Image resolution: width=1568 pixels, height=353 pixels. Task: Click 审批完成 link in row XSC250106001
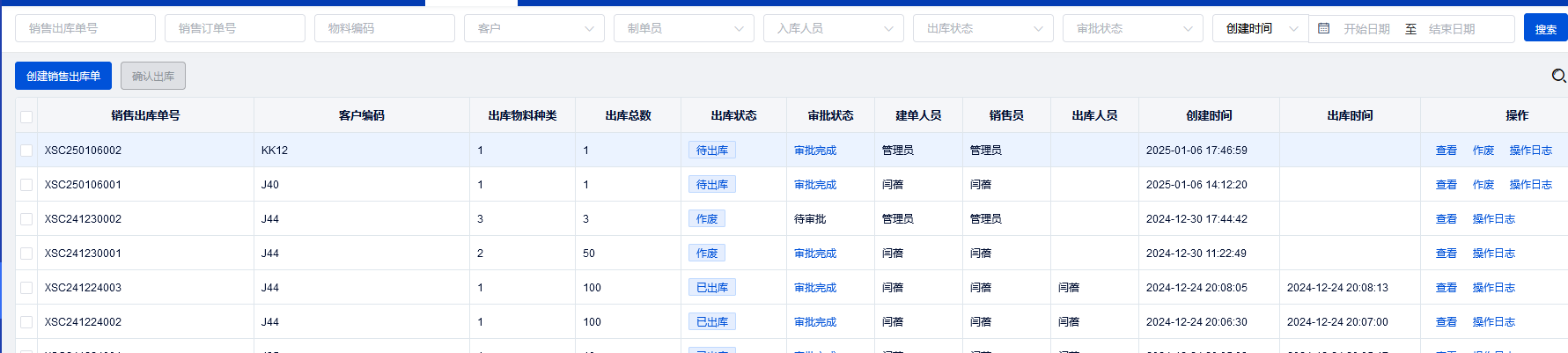(815, 185)
